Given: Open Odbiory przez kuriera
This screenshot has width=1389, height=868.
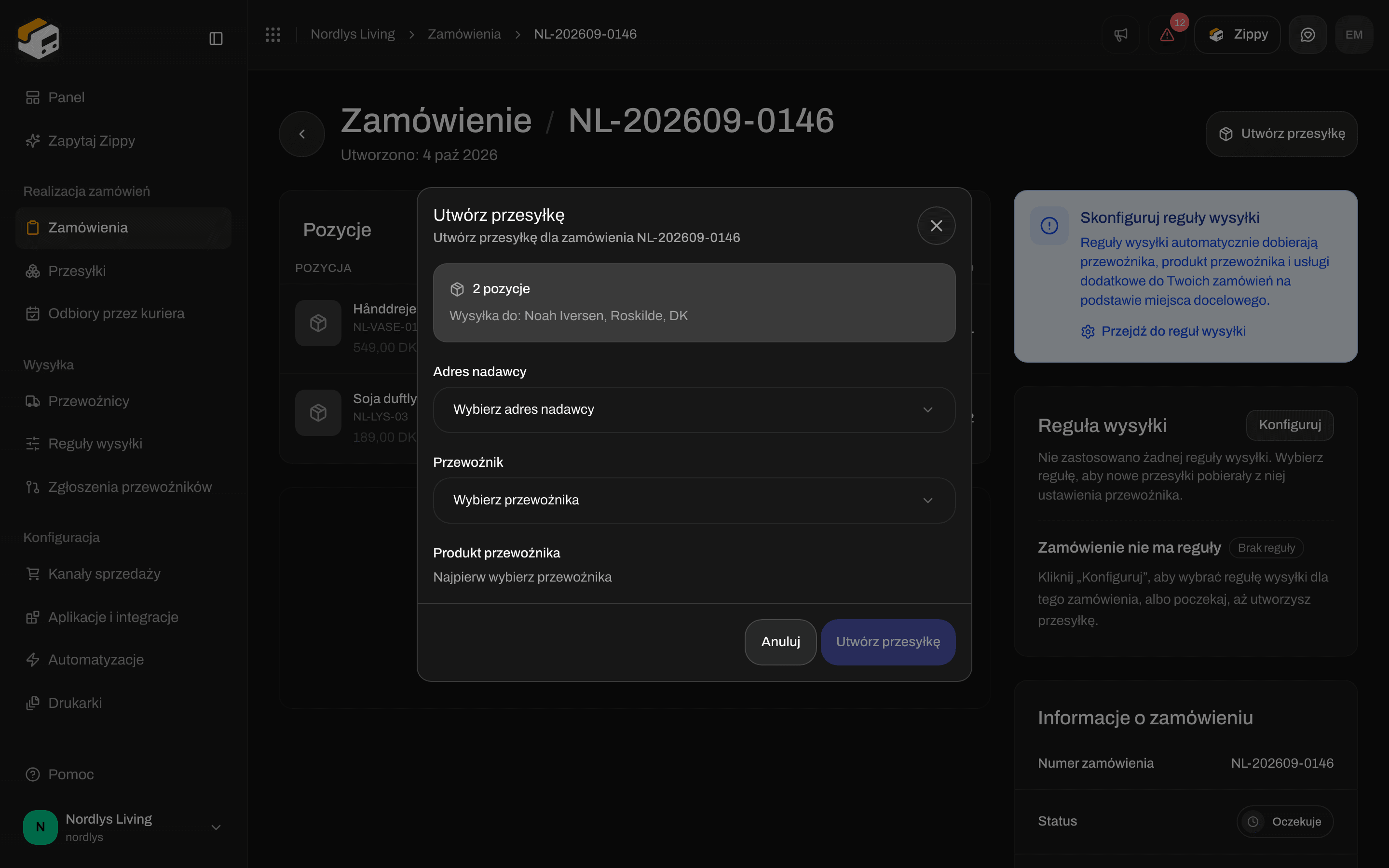Looking at the screenshot, I should pos(123,313).
